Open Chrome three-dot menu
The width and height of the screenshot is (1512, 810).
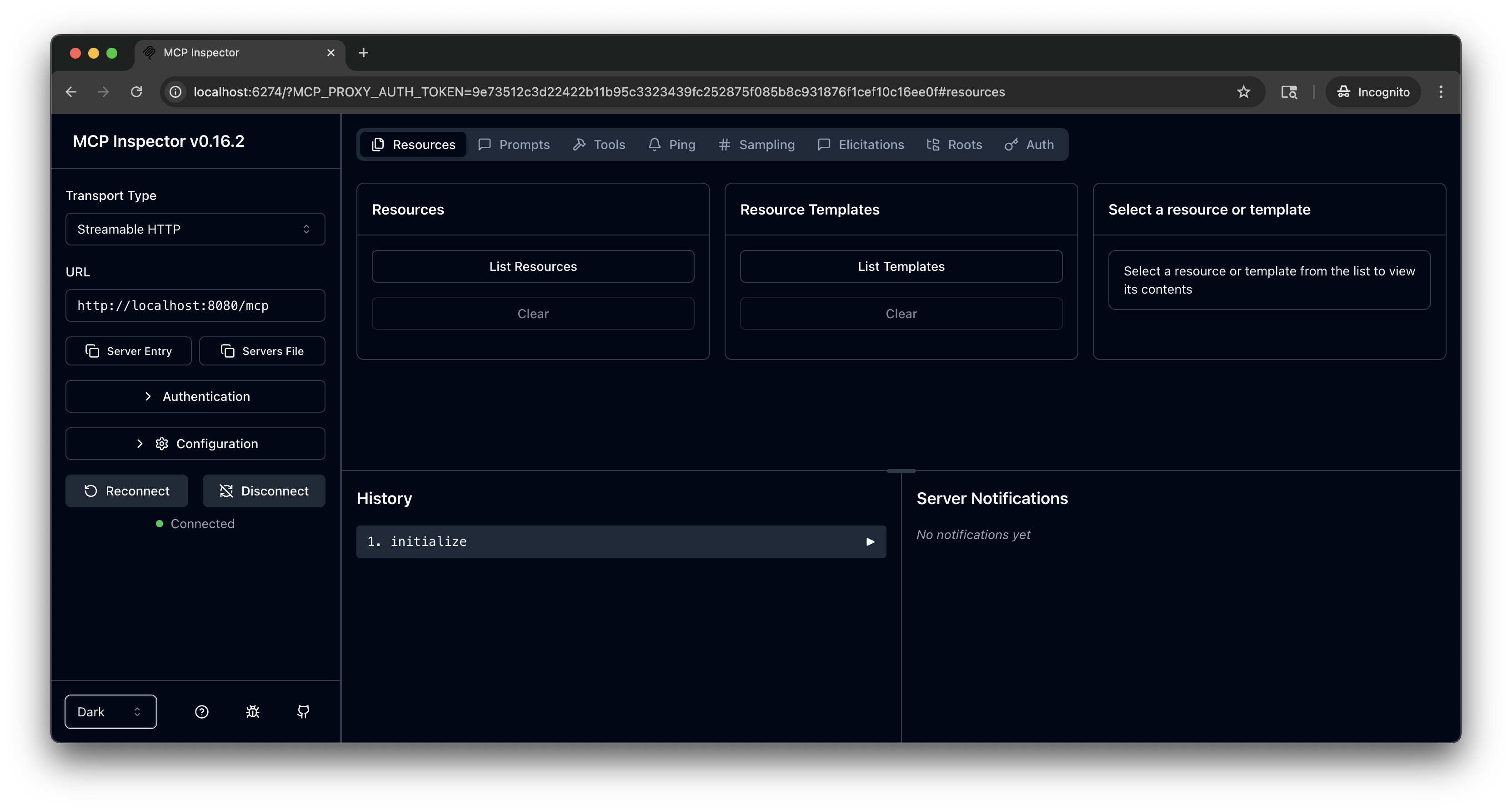pyautogui.click(x=1440, y=91)
